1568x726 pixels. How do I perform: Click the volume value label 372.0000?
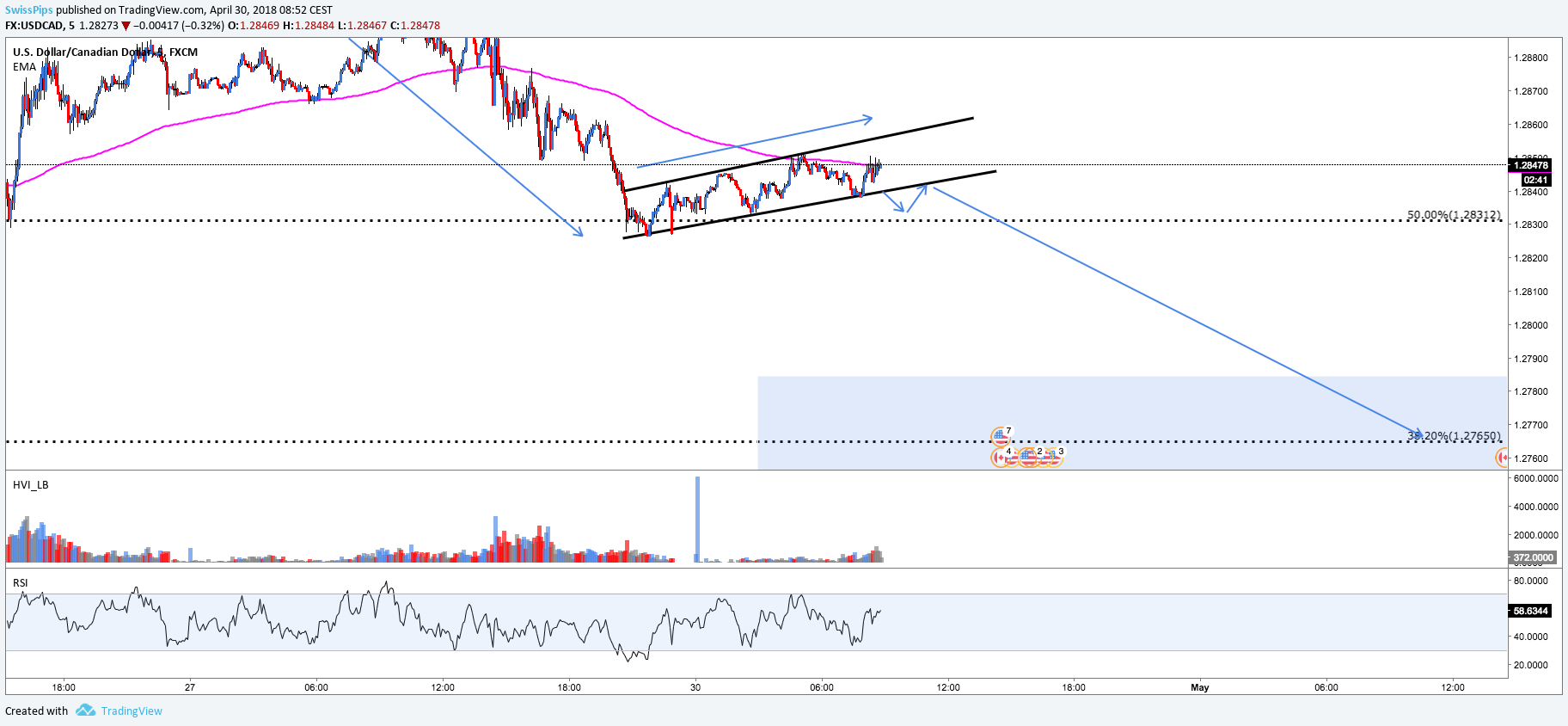pyautogui.click(x=1533, y=557)
